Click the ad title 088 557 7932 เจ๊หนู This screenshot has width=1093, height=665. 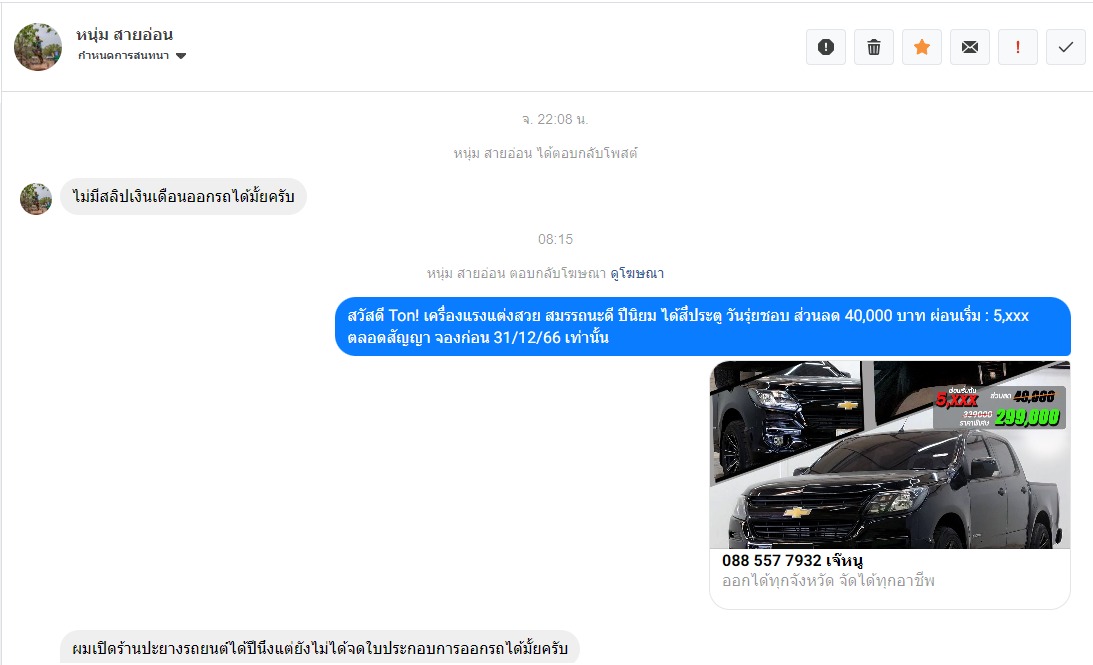pos(793,560)
